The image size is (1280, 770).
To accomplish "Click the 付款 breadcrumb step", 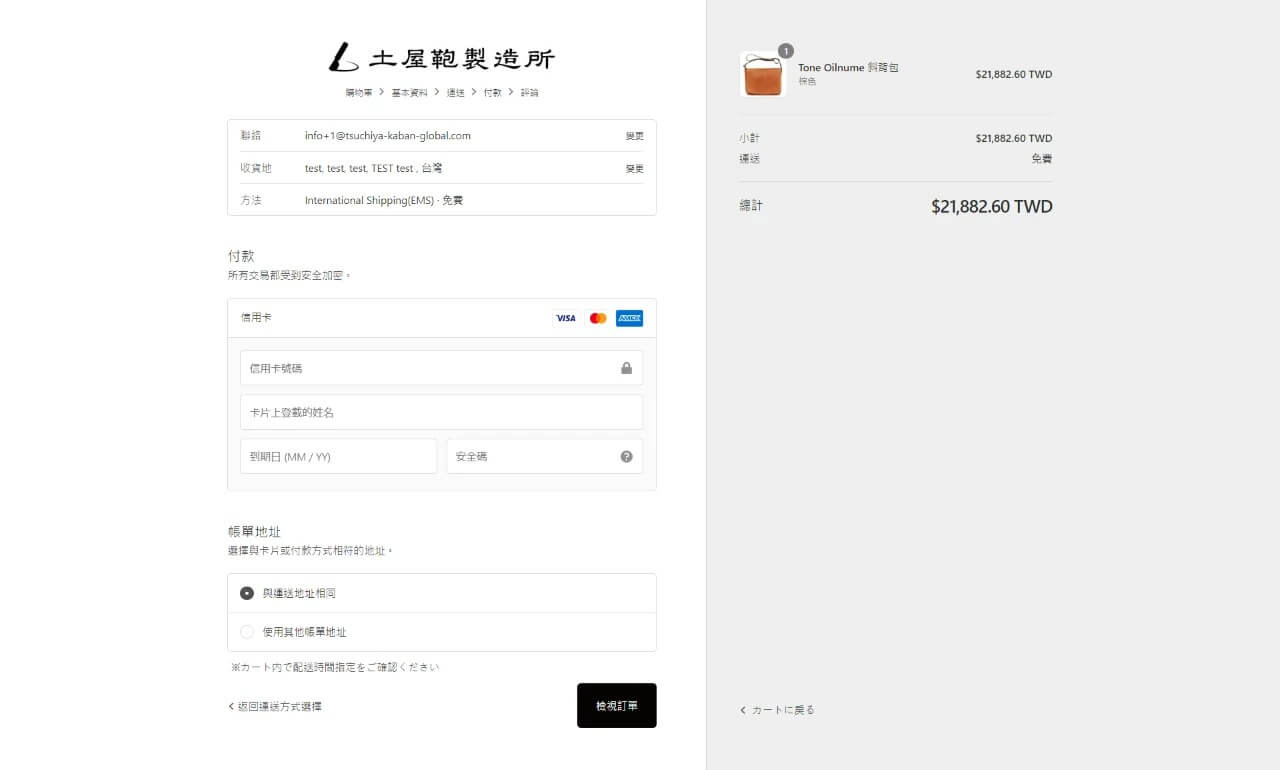I will coord(492,92).
